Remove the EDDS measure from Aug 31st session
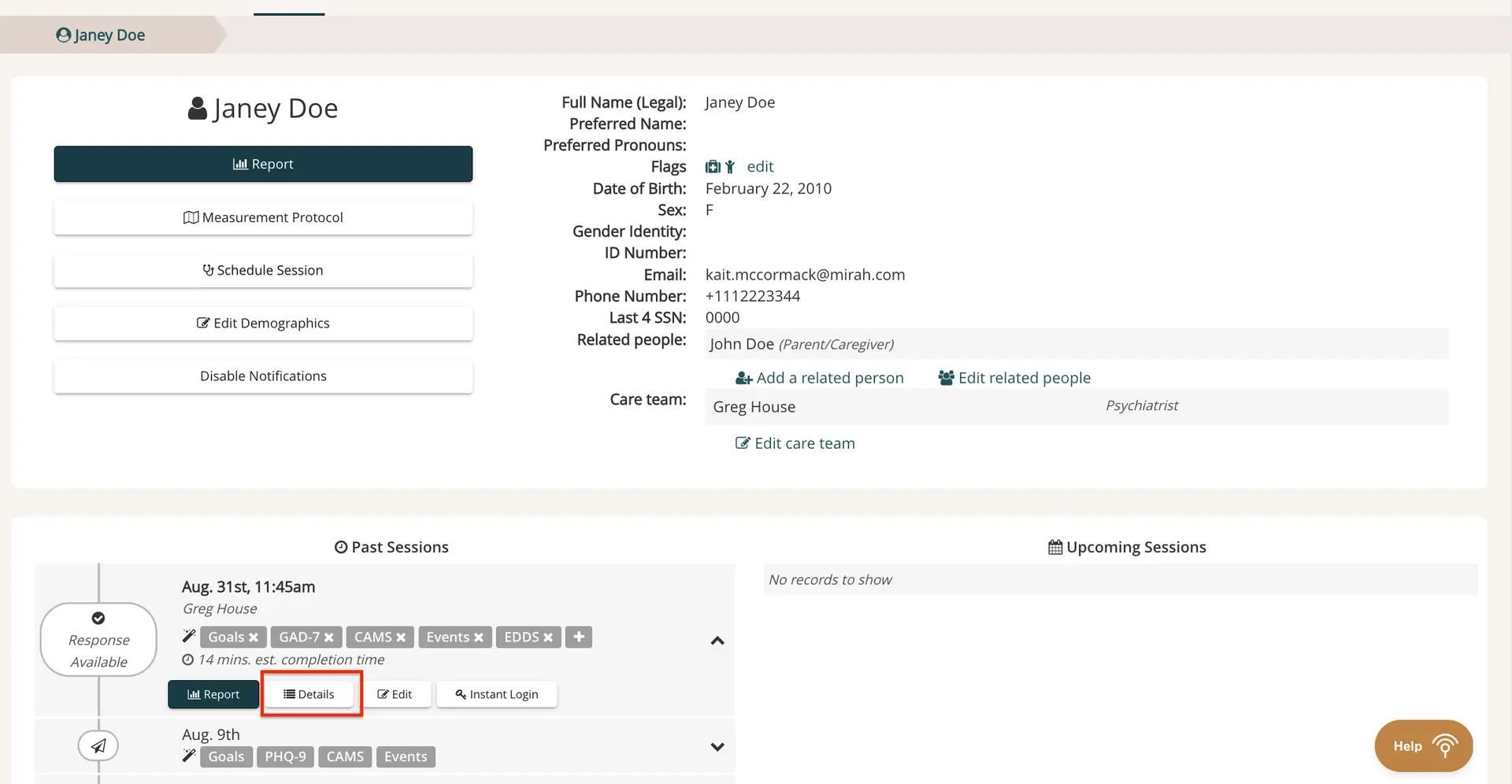 click(550, 637)
